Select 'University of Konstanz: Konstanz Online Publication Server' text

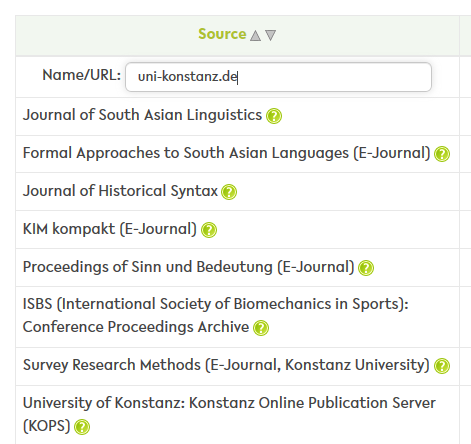tap(229, 403)
